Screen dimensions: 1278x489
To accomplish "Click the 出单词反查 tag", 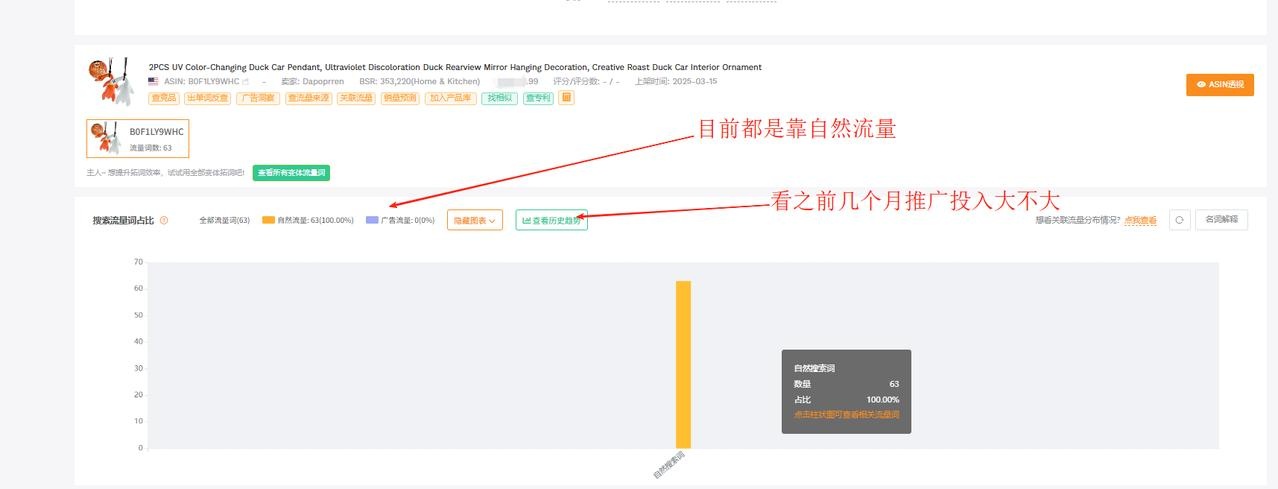I will click(207, 98).
